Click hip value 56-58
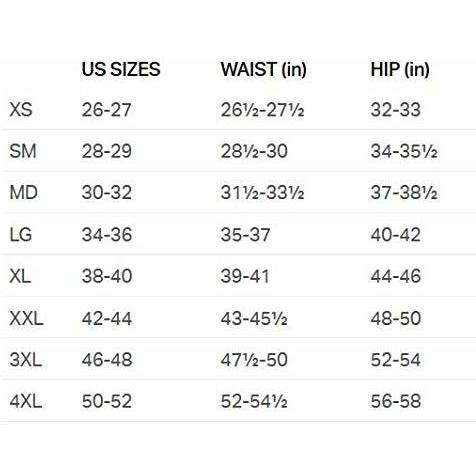Screen dimensions: 476x476 [x=396, y=401]
